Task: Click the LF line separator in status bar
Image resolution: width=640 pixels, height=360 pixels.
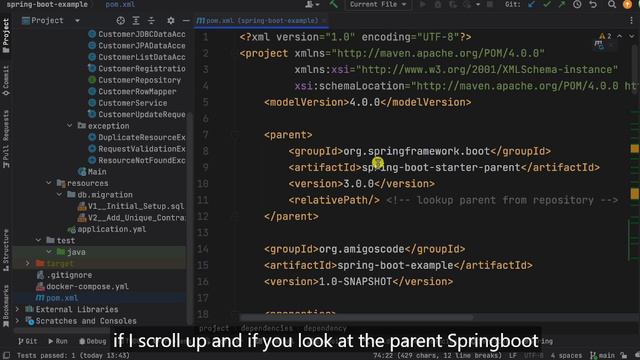Action: pos(513,356)
